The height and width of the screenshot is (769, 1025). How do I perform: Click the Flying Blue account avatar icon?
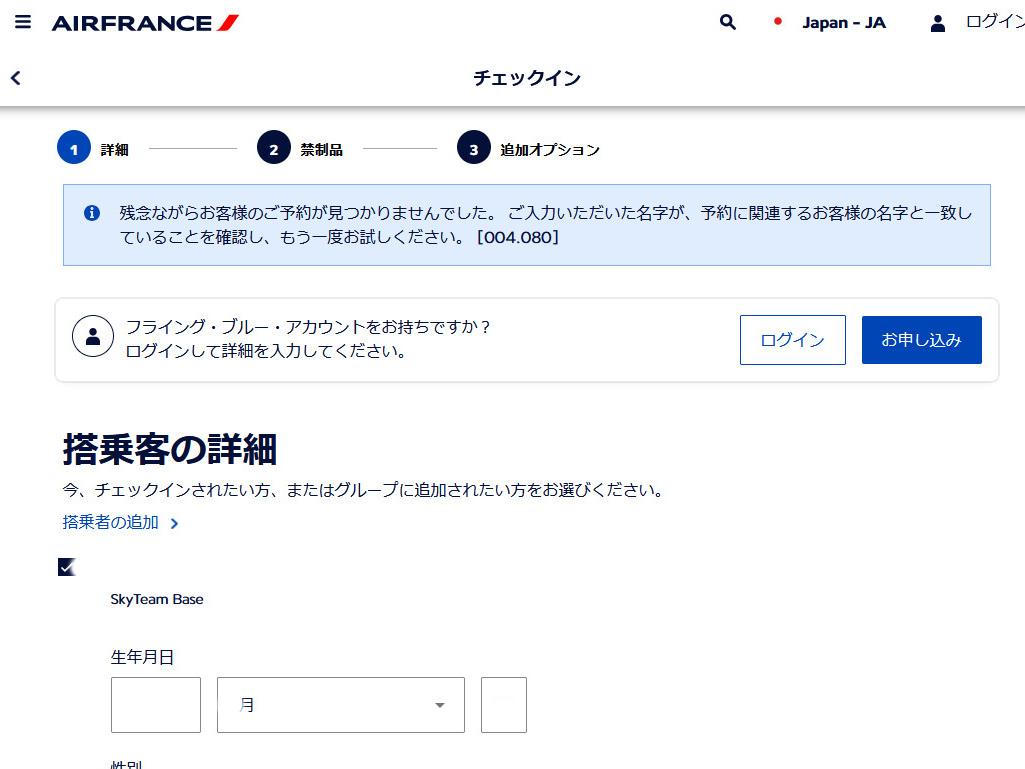coord(93,336)
